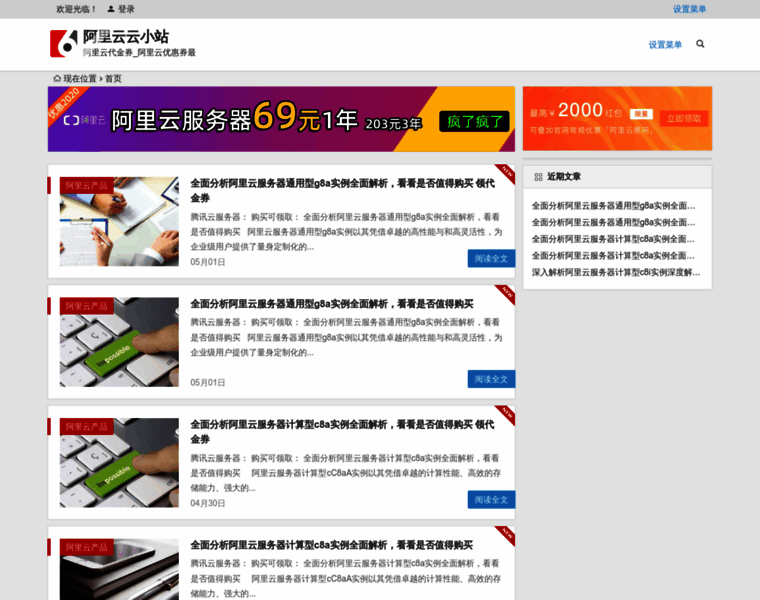Open third recent post c8a link in sidebar
Viewport: 760px width, 600px height.
[x=613, y=239]
